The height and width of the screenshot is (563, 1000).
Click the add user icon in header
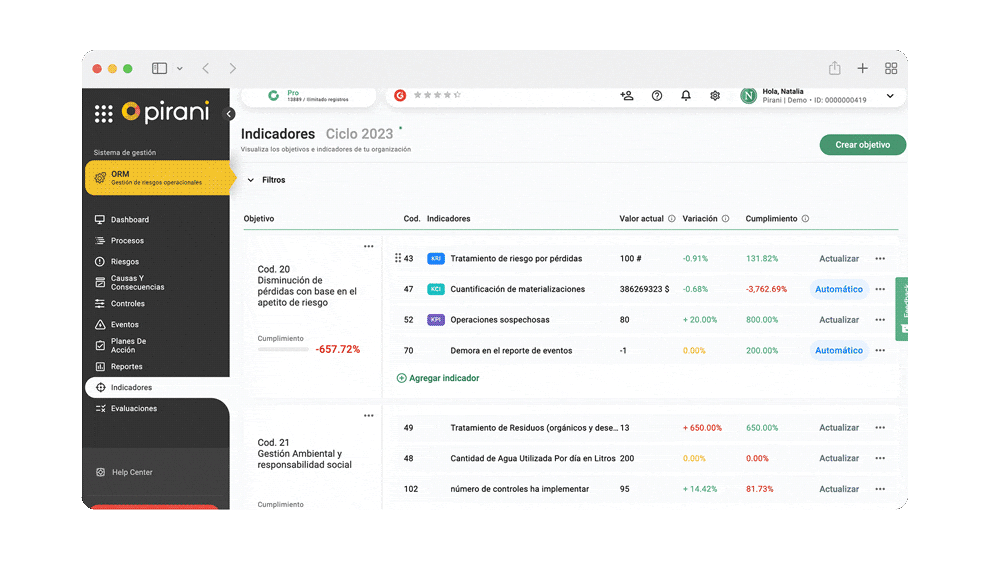point(627,96)
